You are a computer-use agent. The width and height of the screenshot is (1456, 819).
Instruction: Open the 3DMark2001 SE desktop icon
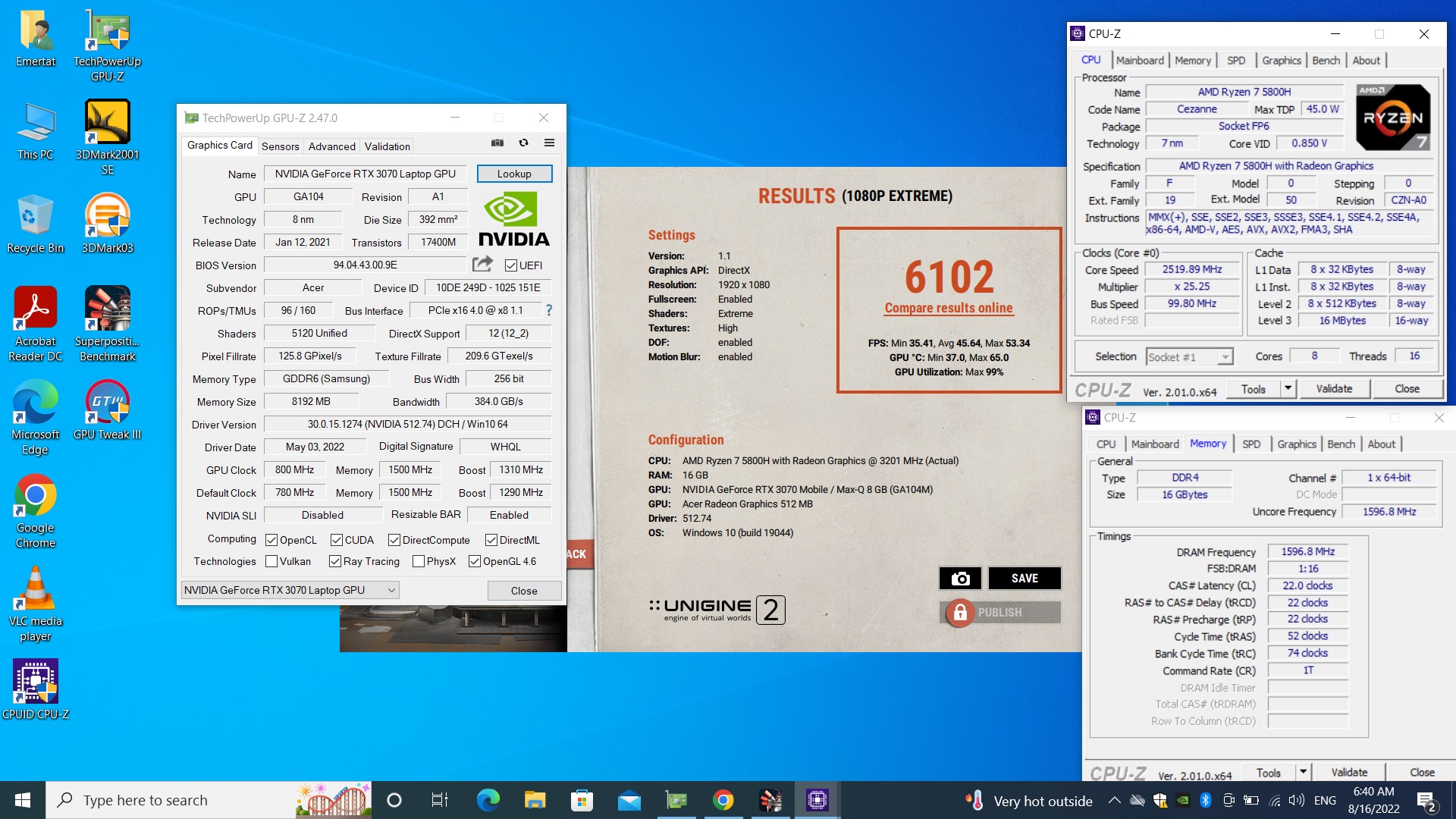[x=107, y=137]
